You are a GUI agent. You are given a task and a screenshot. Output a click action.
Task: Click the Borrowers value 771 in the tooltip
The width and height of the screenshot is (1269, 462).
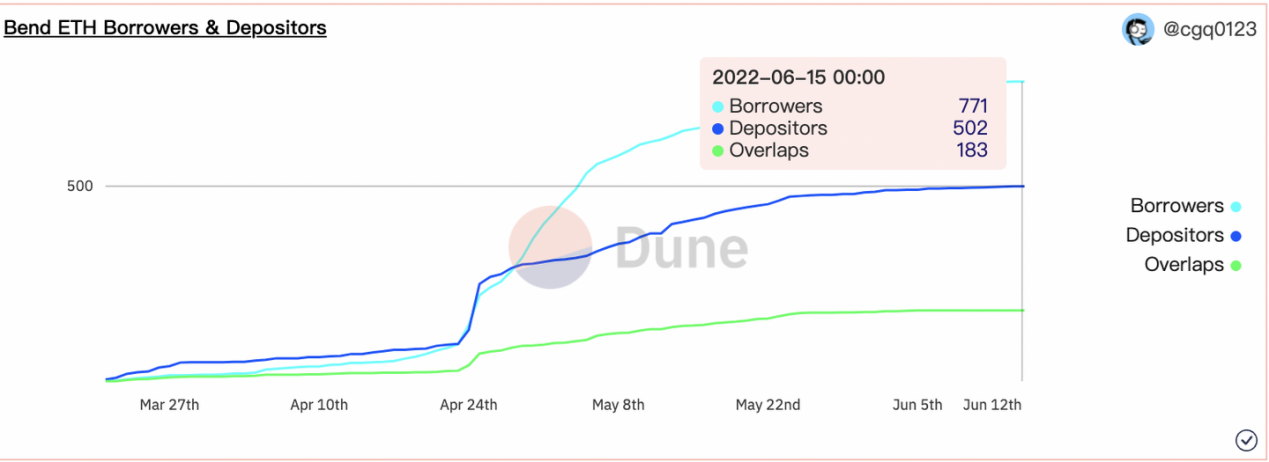(972, 106)
